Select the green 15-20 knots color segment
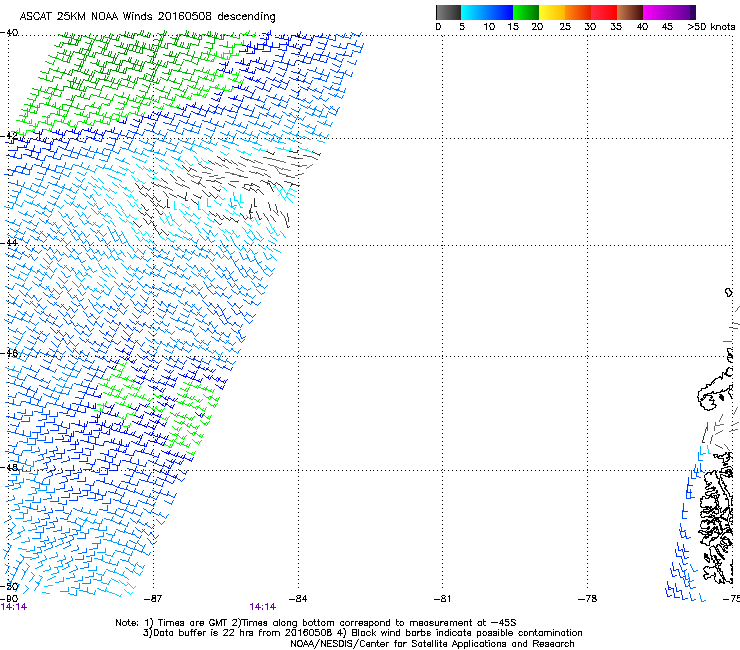 [x=526, y=12]
